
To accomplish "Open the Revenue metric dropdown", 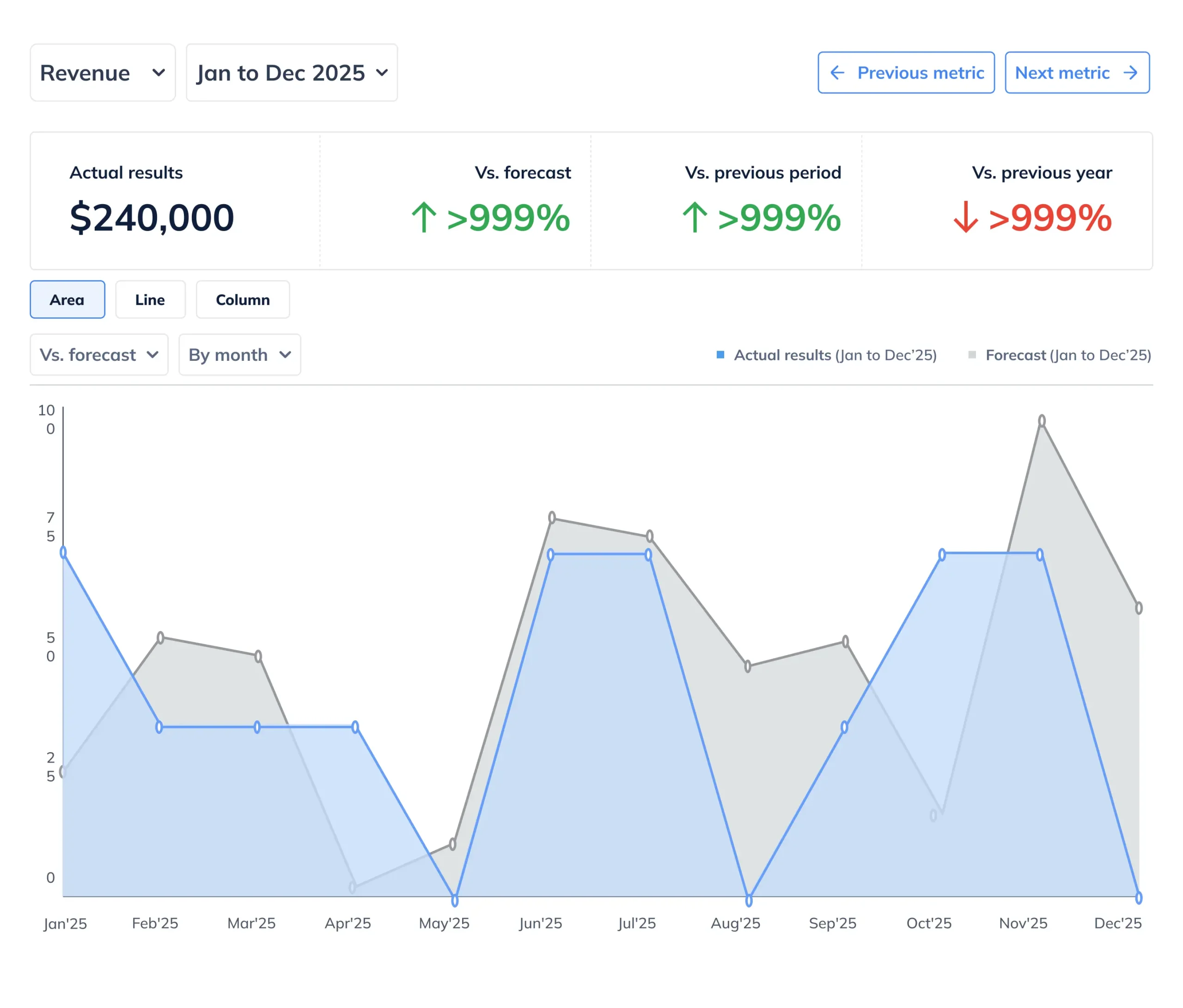I will 103,73.
